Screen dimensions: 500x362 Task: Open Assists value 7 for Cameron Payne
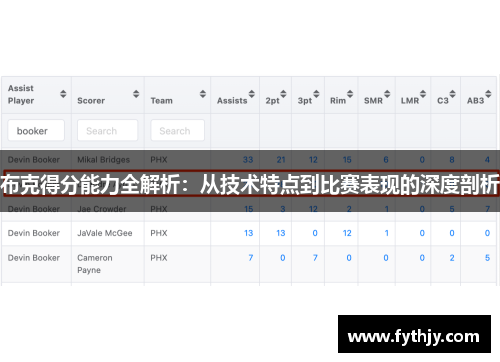pos(251,258)
